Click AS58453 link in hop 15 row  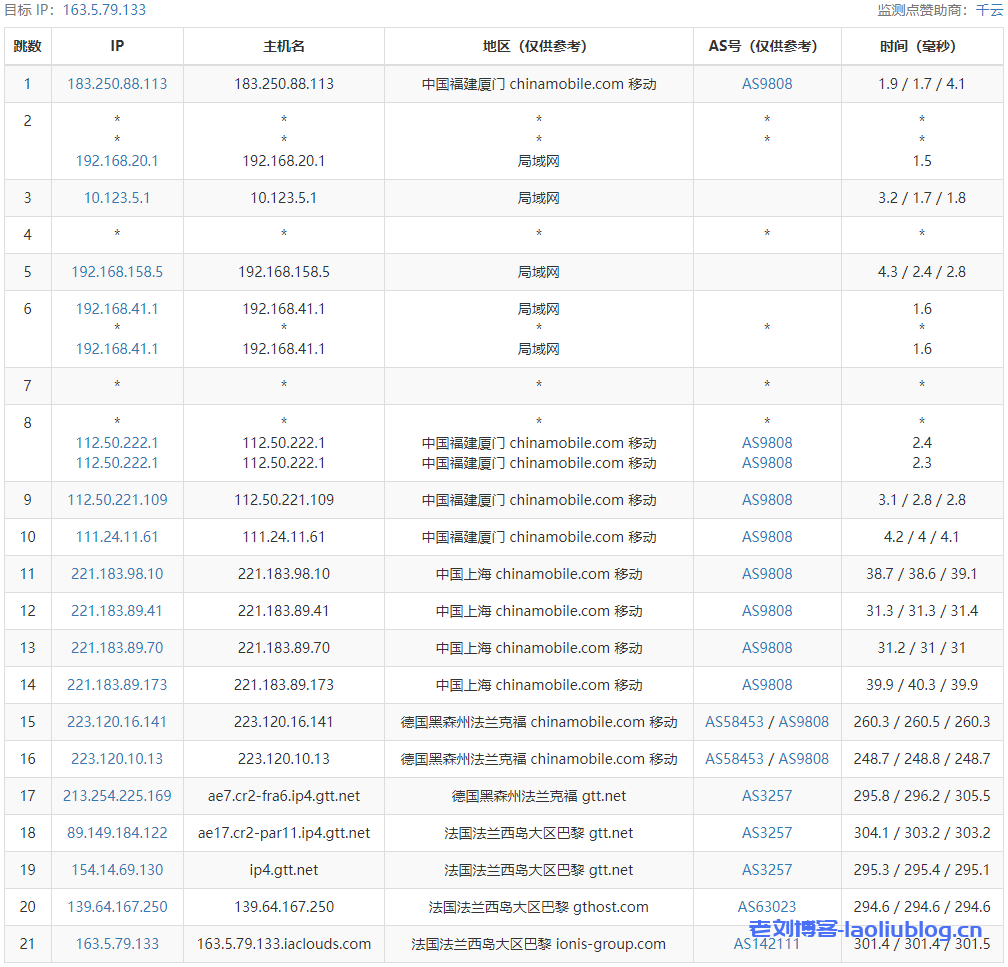[734, 722]
